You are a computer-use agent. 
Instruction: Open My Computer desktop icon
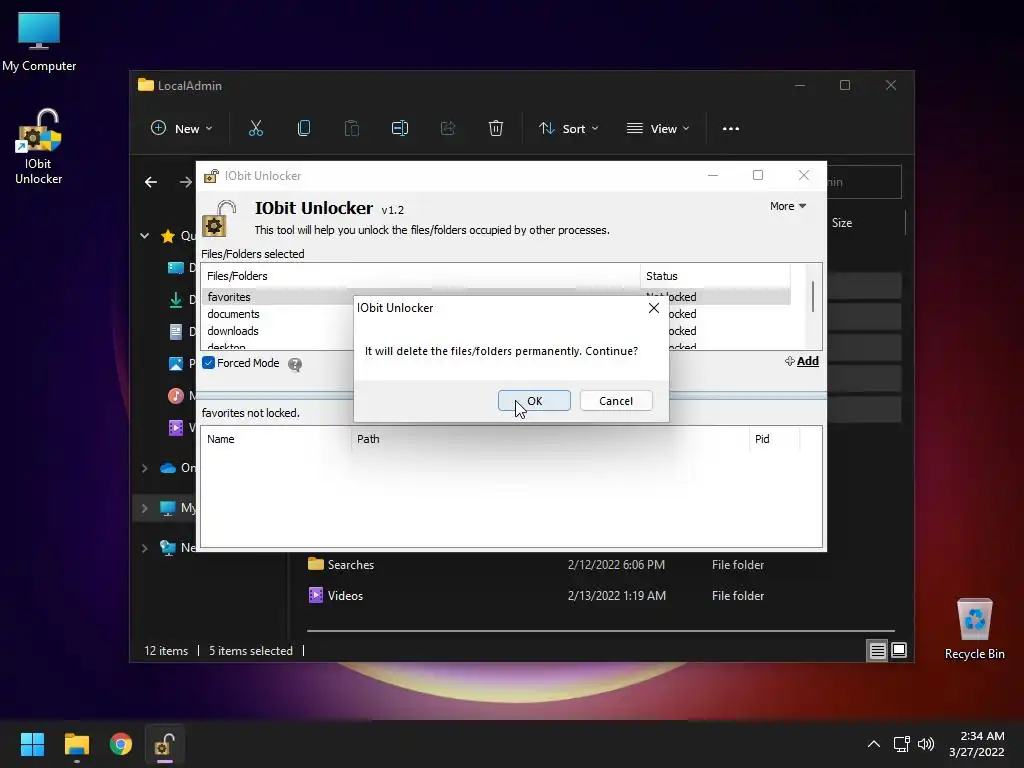click(x=39, y=42)
